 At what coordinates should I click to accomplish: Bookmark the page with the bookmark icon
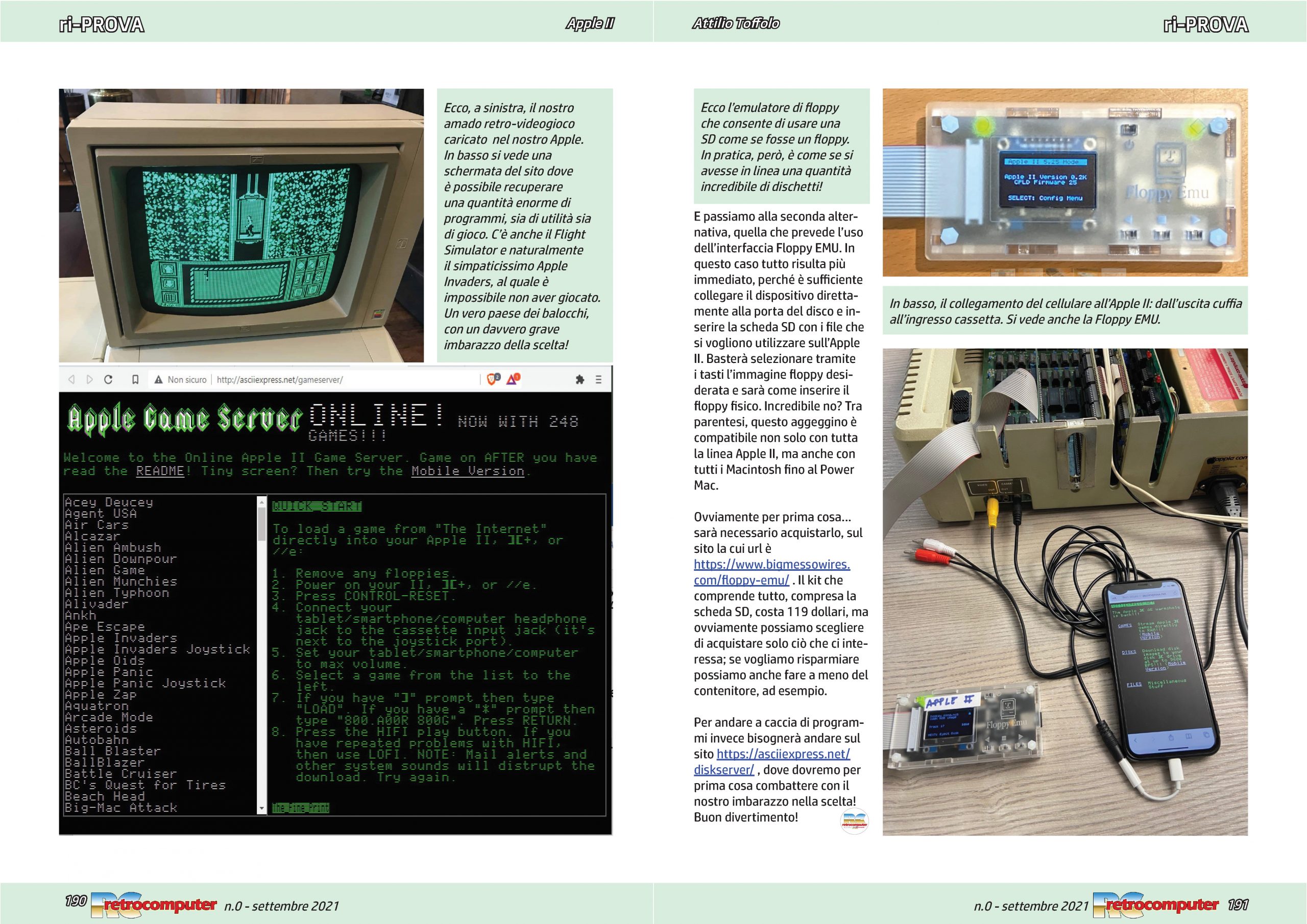coord(135,380)
